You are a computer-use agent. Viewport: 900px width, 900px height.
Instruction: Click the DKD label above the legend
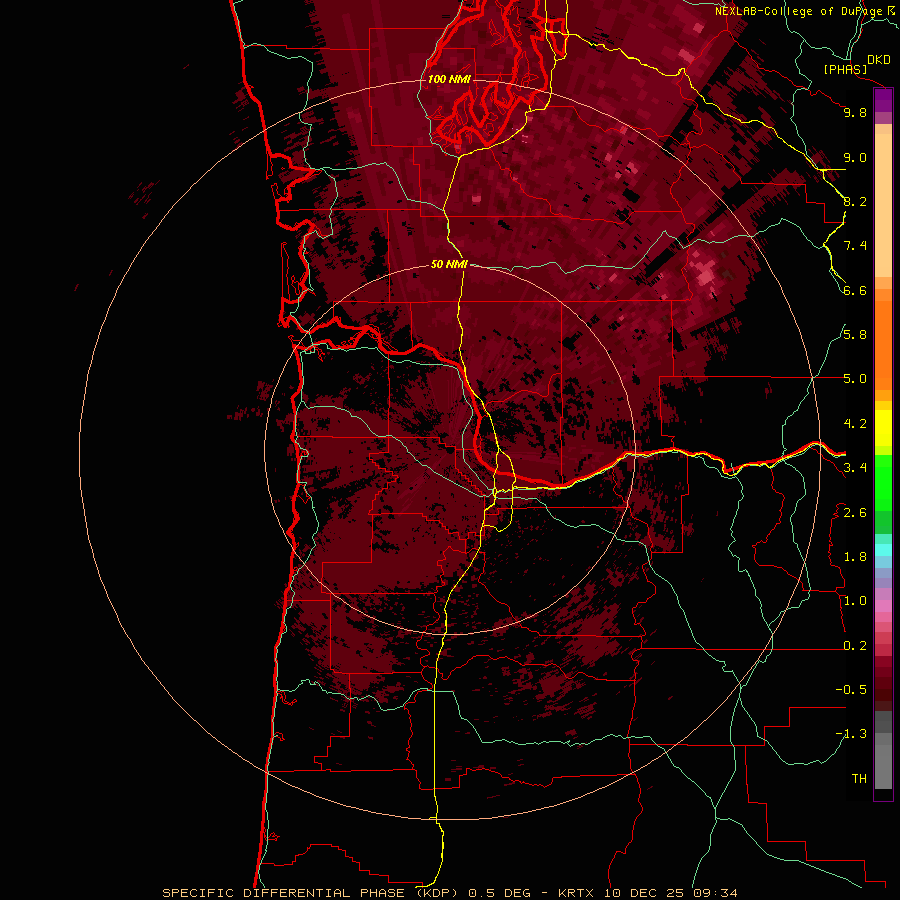[x=879, y=60]
